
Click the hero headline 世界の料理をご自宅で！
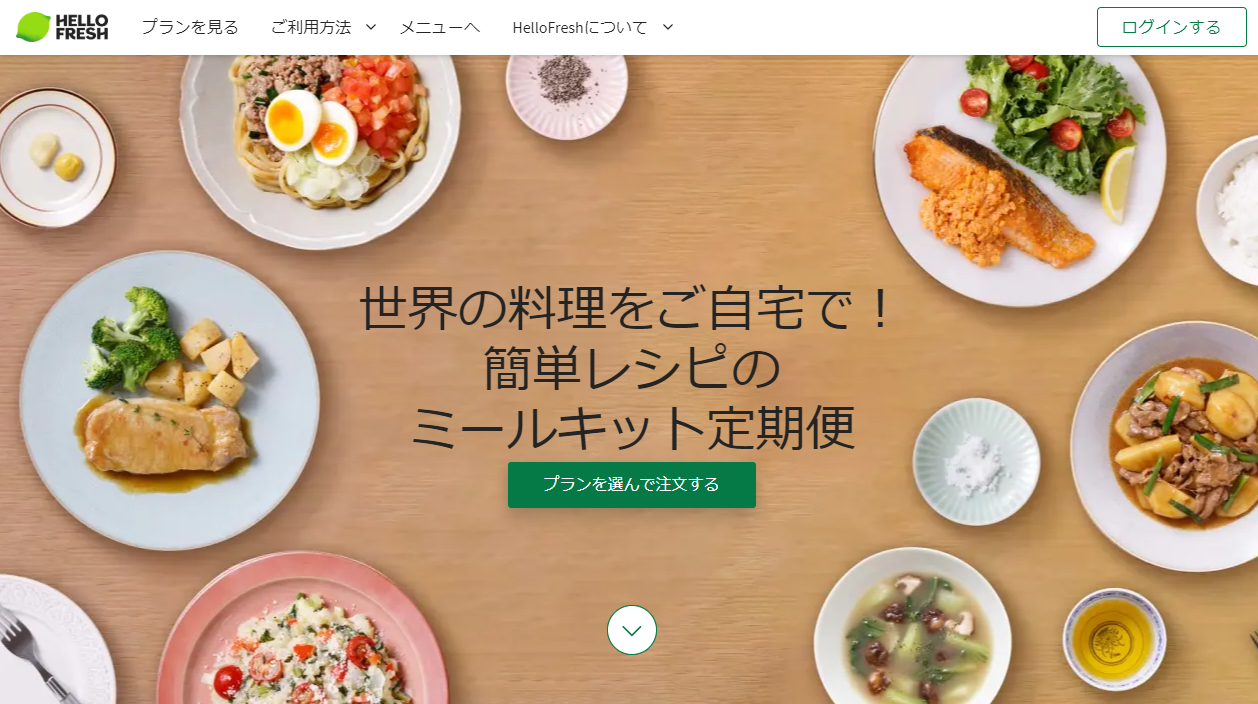tap(627, 310)
